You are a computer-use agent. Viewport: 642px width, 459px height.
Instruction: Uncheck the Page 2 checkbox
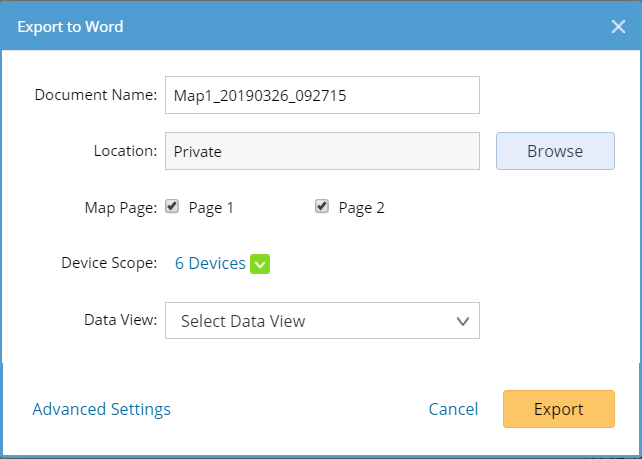click(x=322, y=207)
